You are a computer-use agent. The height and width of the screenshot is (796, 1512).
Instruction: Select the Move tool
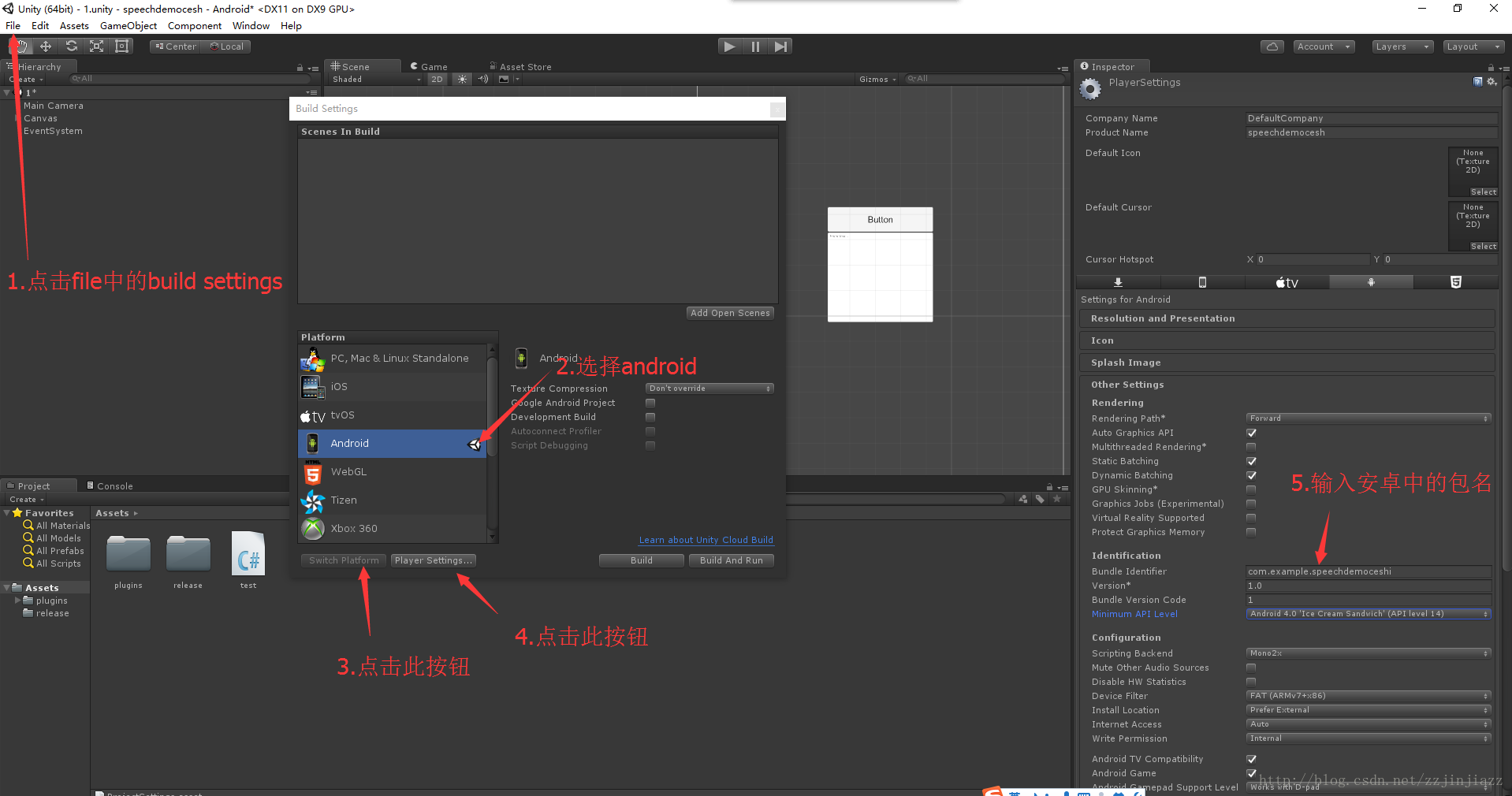[x=46, y=46]
